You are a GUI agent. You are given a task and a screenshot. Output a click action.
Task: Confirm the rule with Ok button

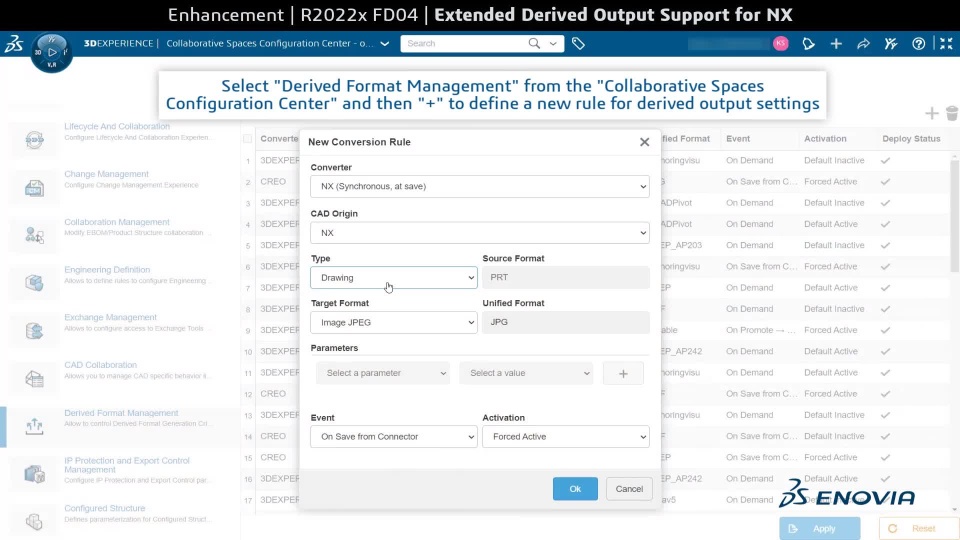click(575, 489)
